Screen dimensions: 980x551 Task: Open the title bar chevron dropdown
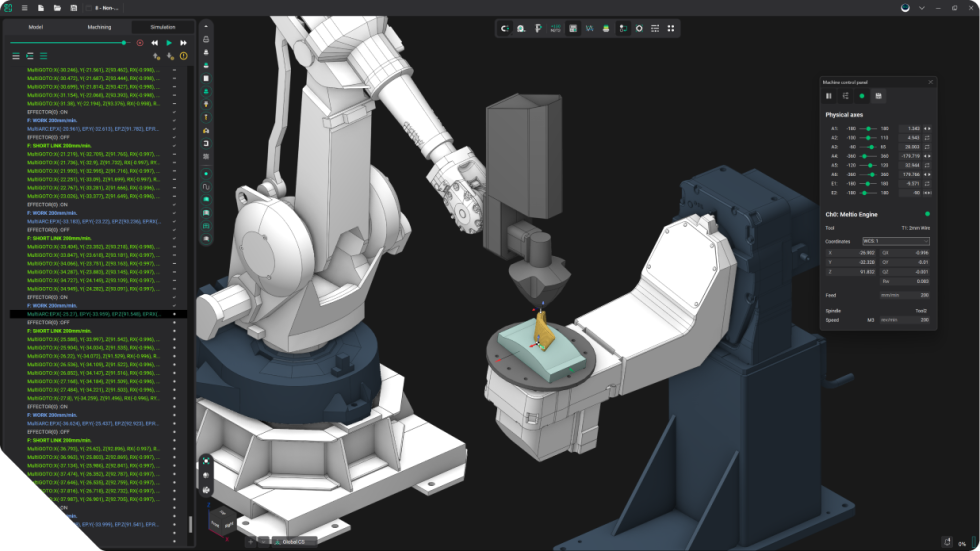tap(921, 8)
